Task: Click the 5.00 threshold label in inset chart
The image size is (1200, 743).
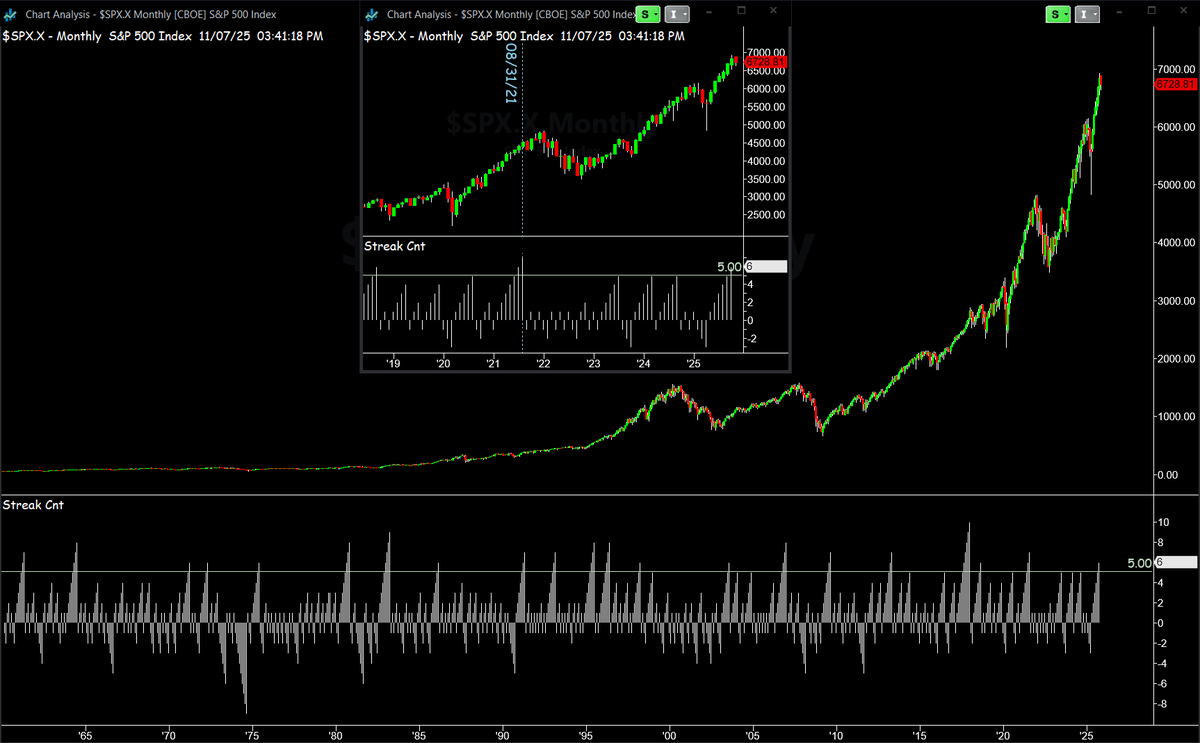Action: tap(730, 267)
